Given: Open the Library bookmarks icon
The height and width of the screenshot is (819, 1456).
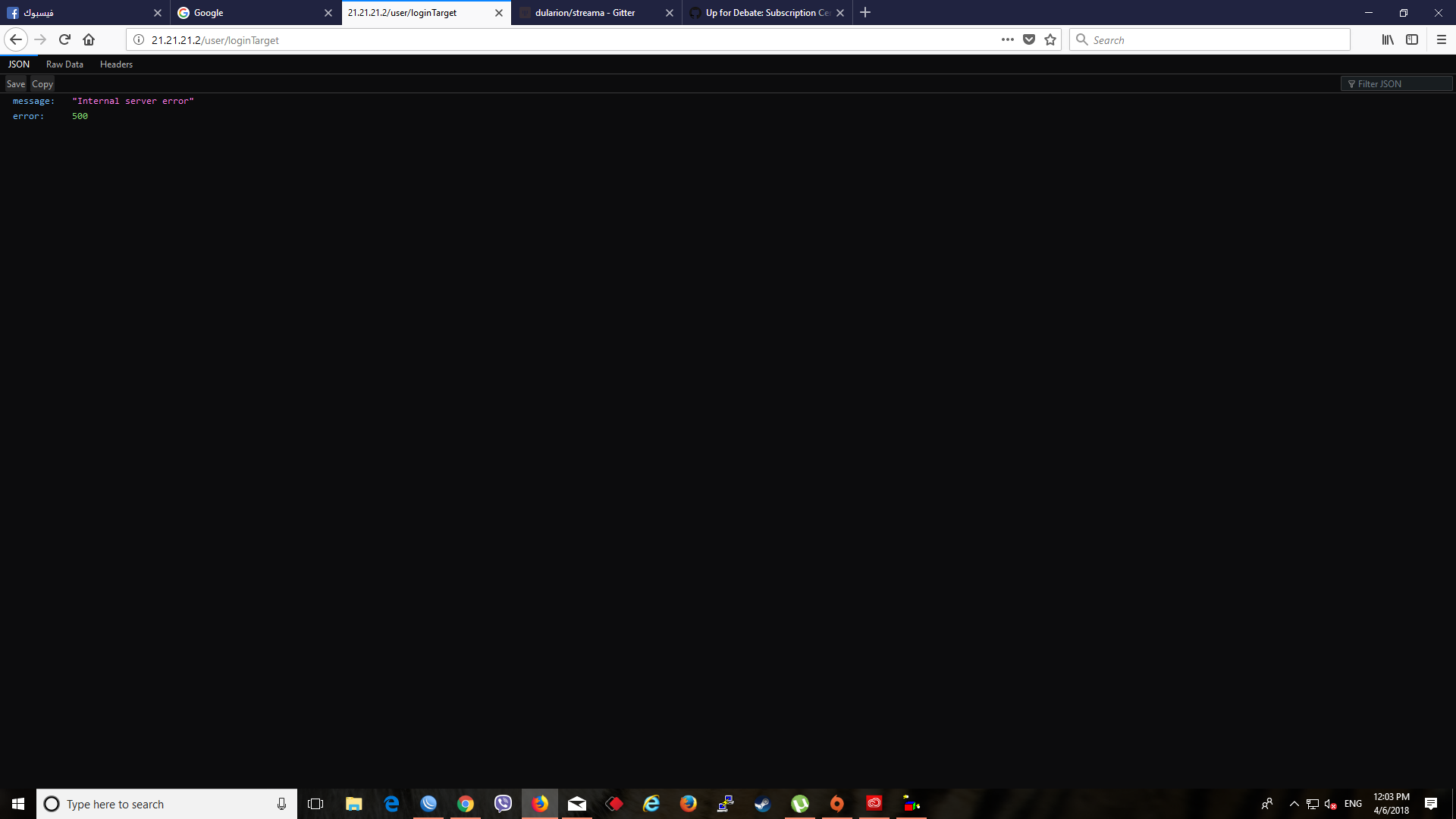Looking at the screenshot, I should click(1388, 39).
